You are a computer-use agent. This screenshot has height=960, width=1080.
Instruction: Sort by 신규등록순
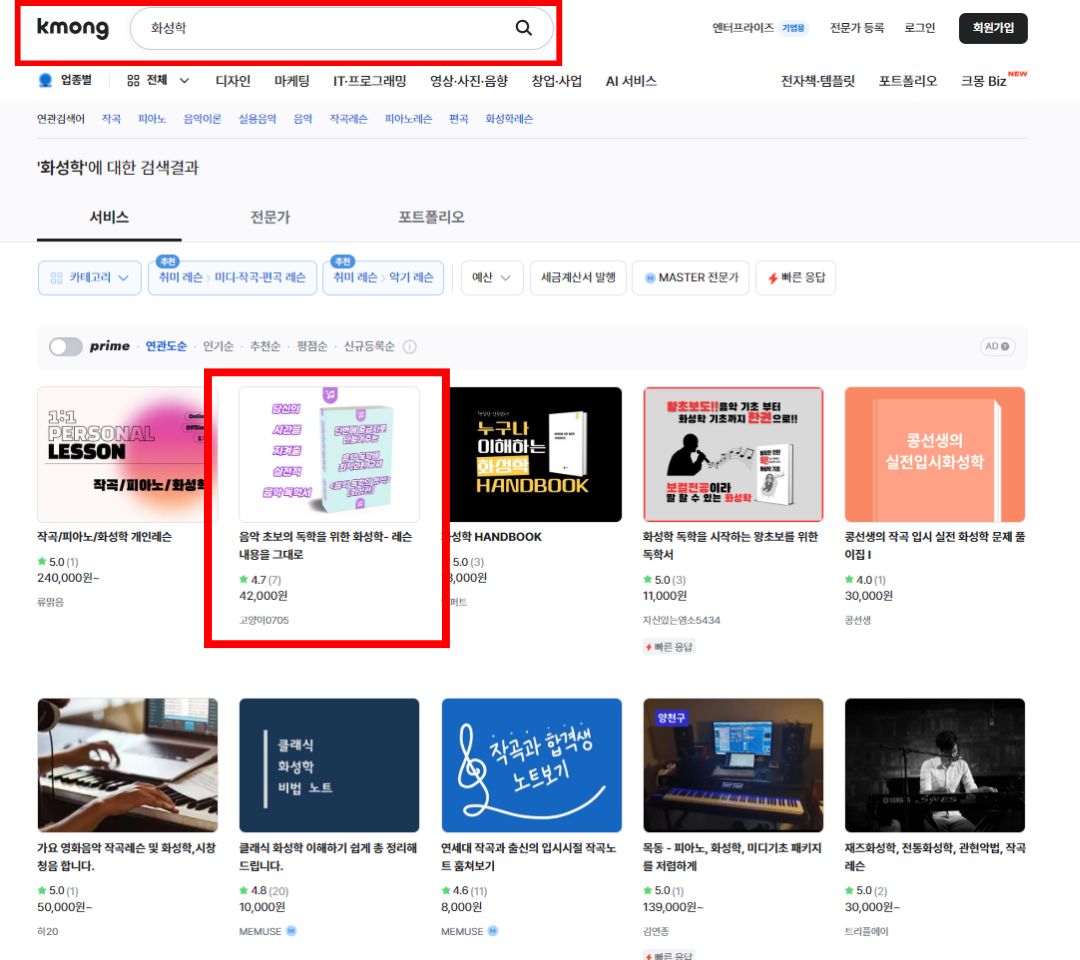(368, 346)
